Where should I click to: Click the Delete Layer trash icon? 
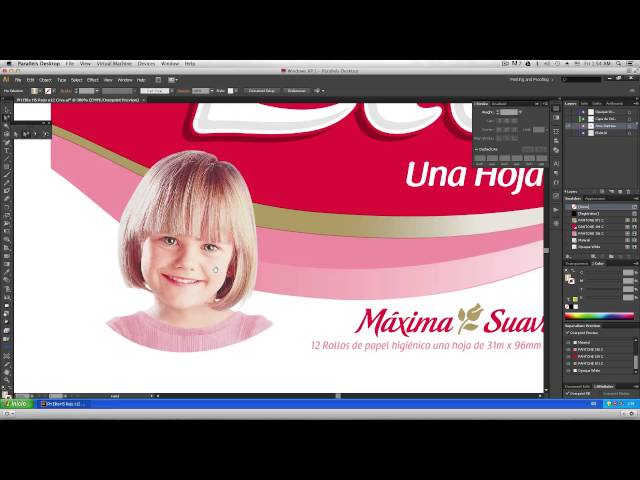click(x=629, y=191)
